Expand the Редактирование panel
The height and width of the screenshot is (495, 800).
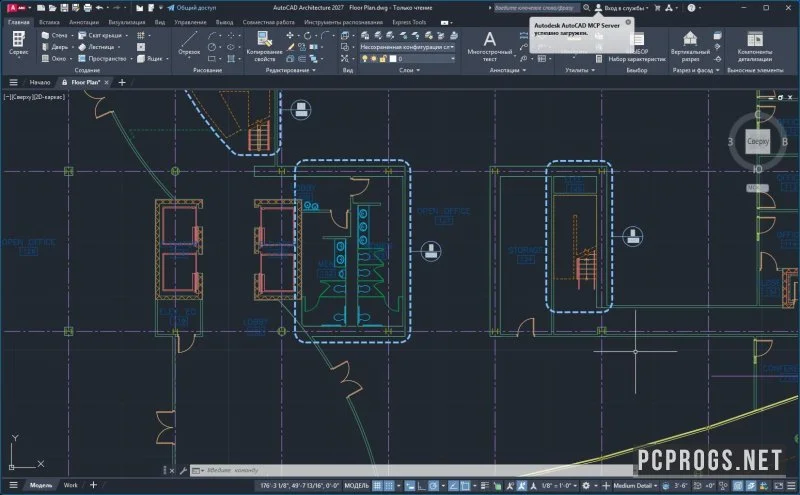pyautogui.click(x=291, y=70)
